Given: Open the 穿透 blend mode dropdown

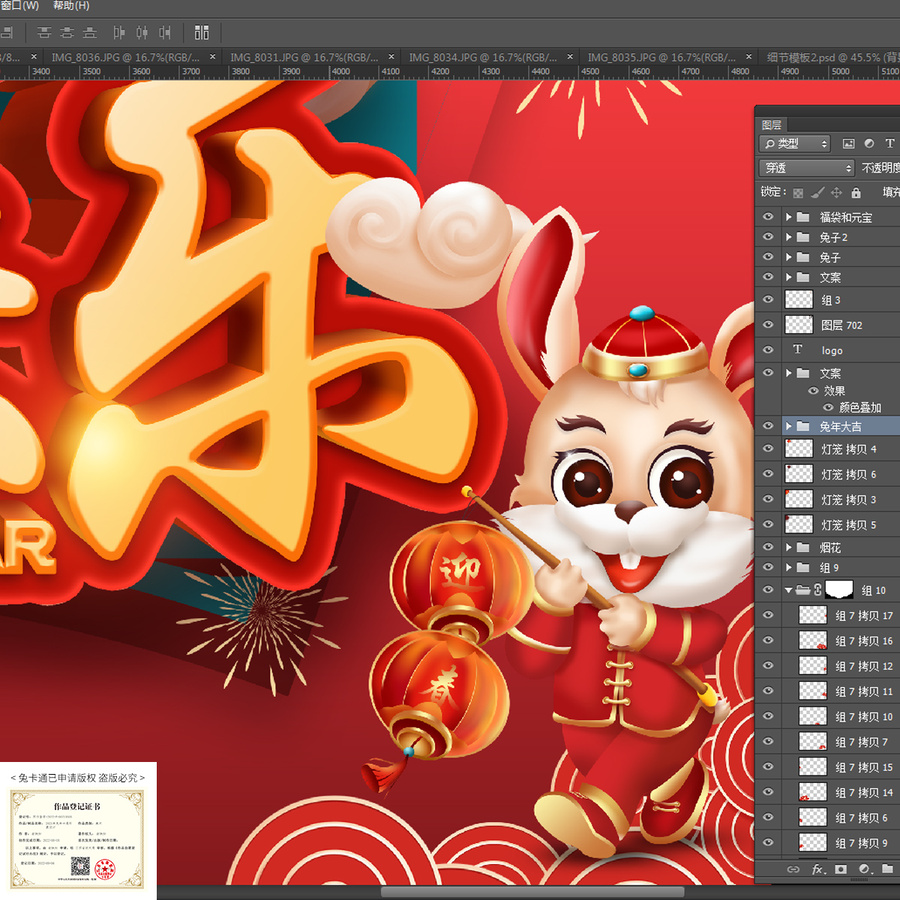Looking at the screenshot, I should point(807,168).
